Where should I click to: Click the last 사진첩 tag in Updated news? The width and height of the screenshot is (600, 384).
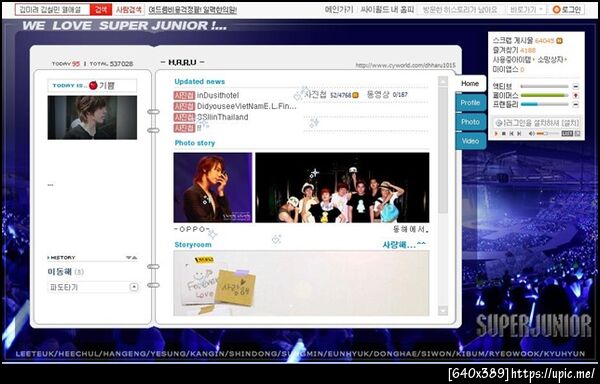click(184, 128)
